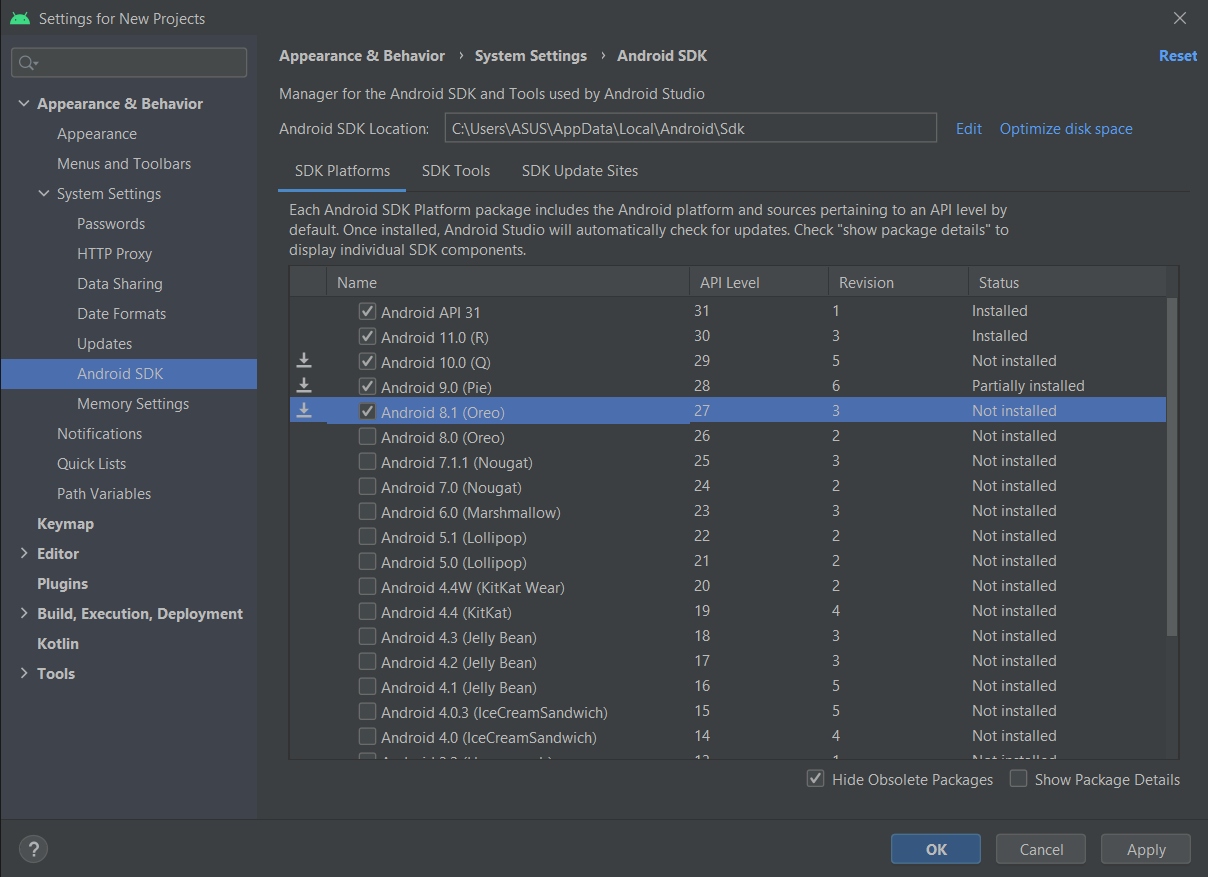The image size is (1208, 877).
Task: Check the Android 8.0 (Oreo) checkbox
Action: click(367, 436)
